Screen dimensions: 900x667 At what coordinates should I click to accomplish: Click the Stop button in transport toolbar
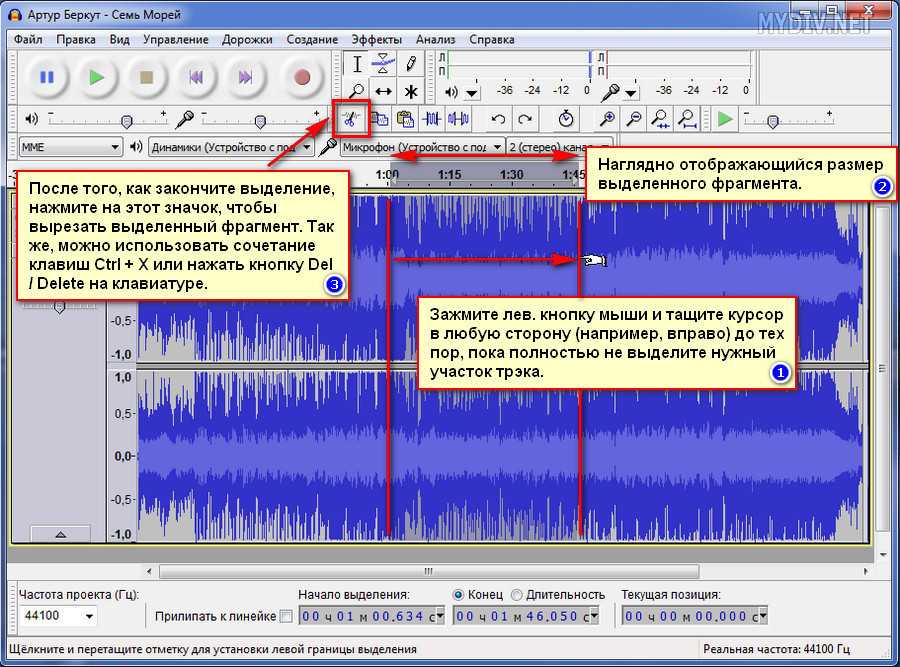point(146,77)
